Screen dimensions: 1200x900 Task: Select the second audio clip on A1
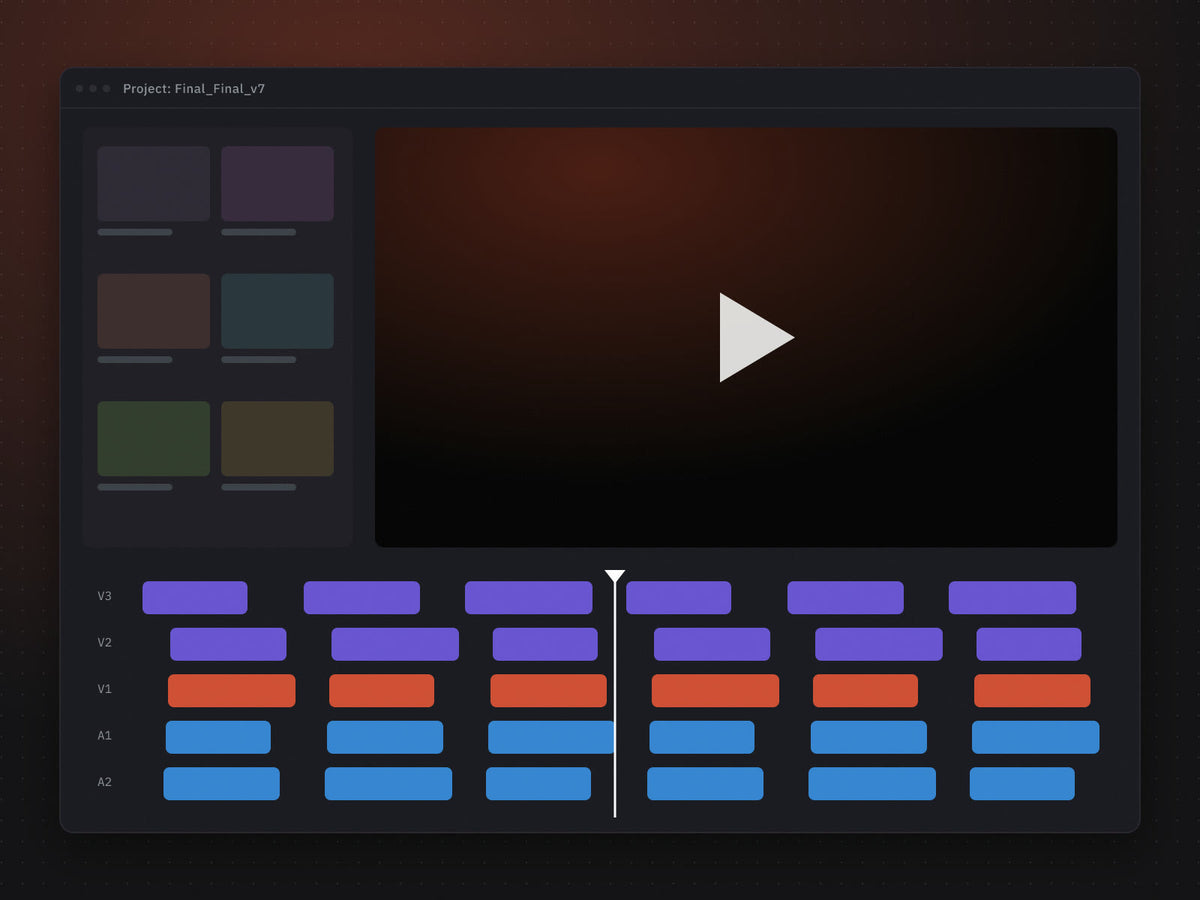(385, 737)
